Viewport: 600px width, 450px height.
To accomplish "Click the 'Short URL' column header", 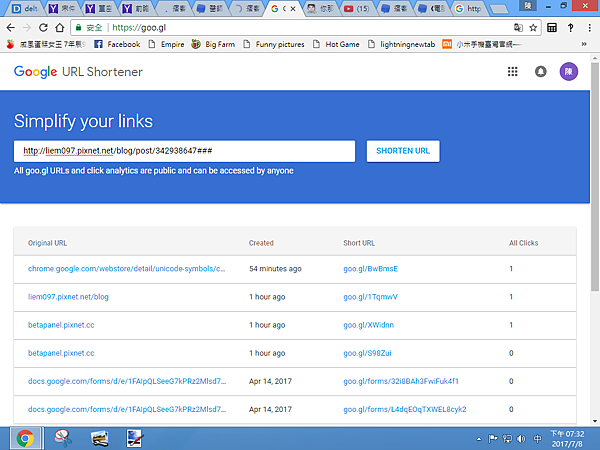I will pos(359,243).
